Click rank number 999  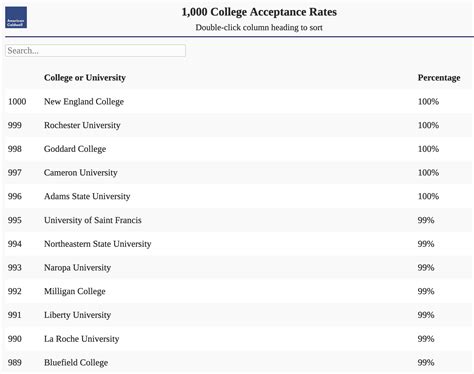tap(15, 125)
